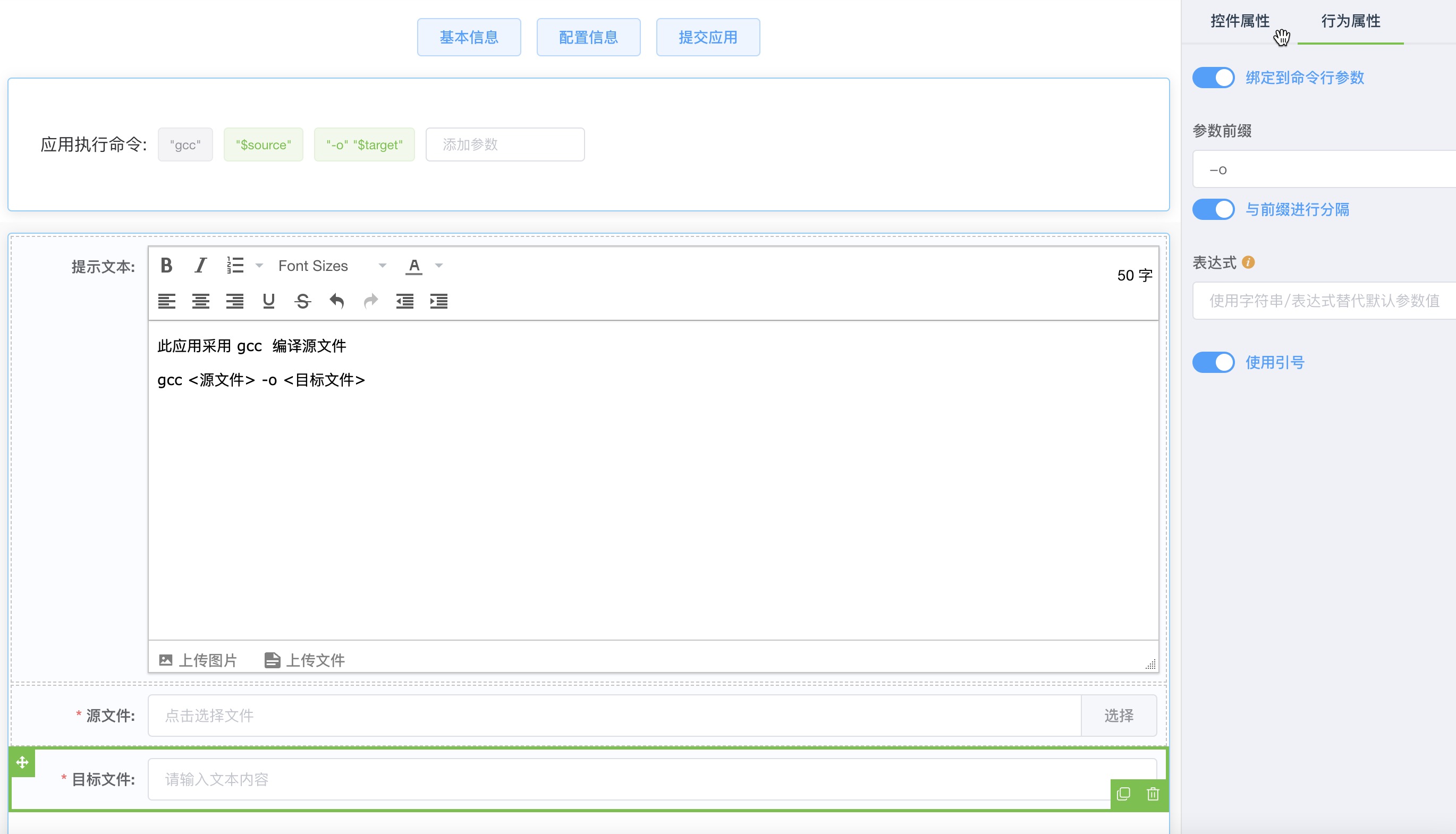Click the numbered list icon
This screenshot has width=1456, height=834.
tap(235, 265)
